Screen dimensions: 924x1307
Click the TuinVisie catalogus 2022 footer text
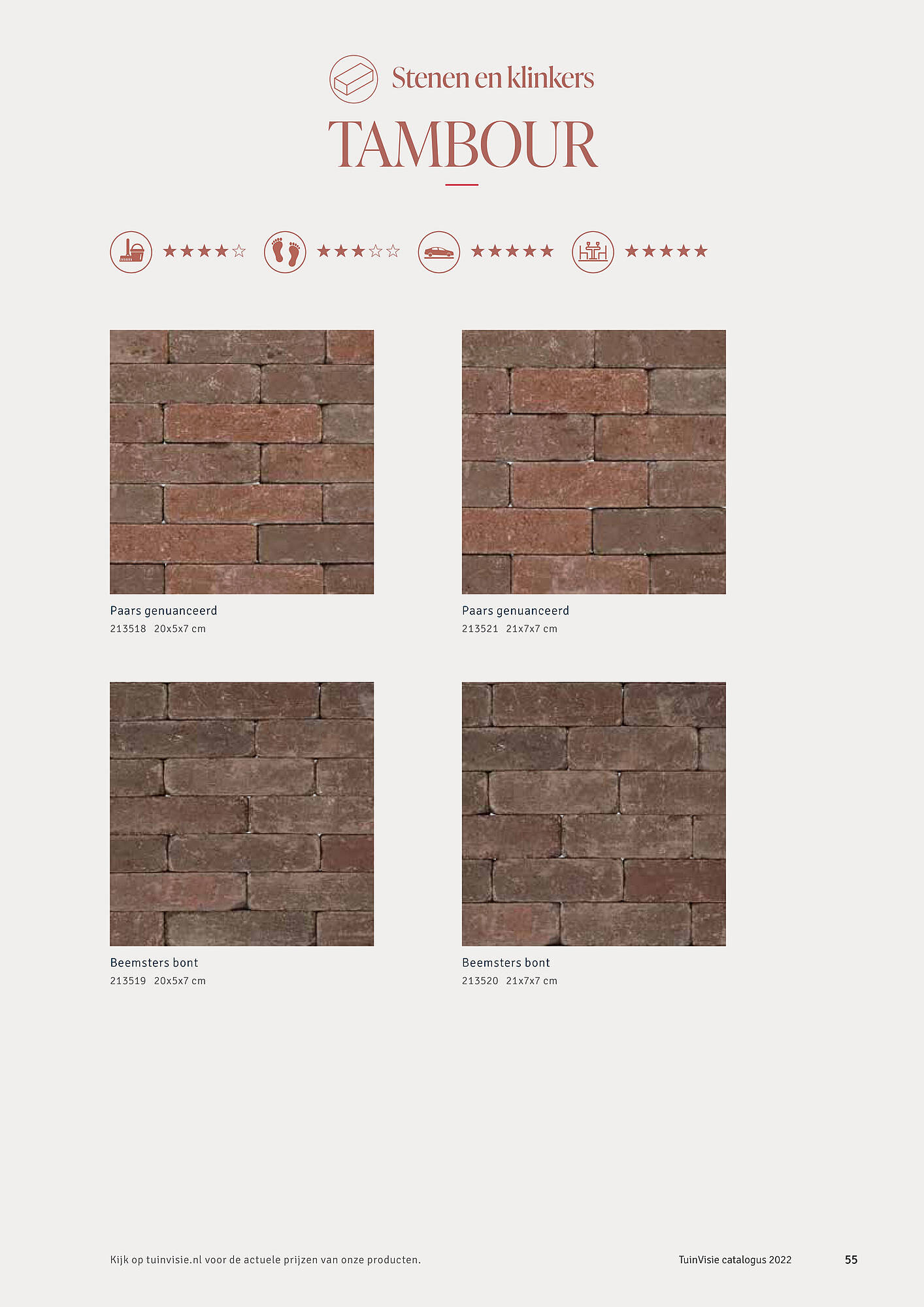pyautogui.click(x=735, y=1260)
